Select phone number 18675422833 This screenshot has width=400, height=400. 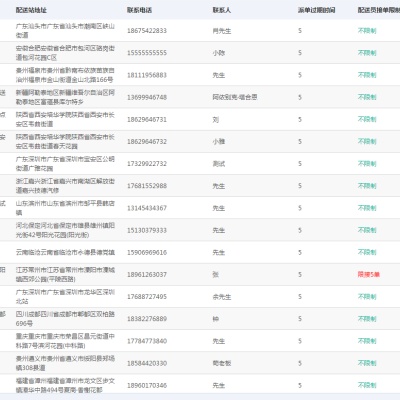pos(147,31)
